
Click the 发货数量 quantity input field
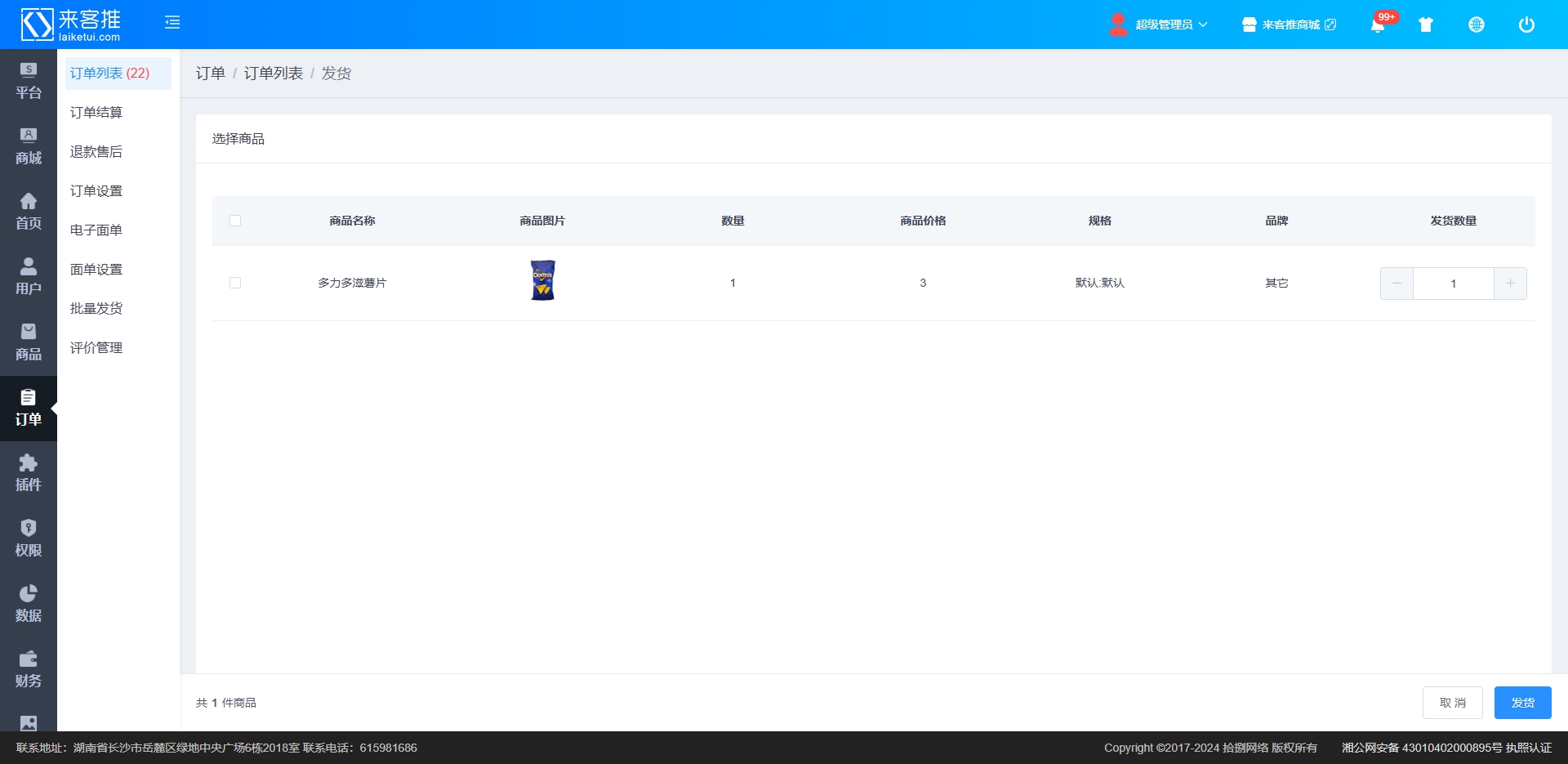pos(1453,284)
